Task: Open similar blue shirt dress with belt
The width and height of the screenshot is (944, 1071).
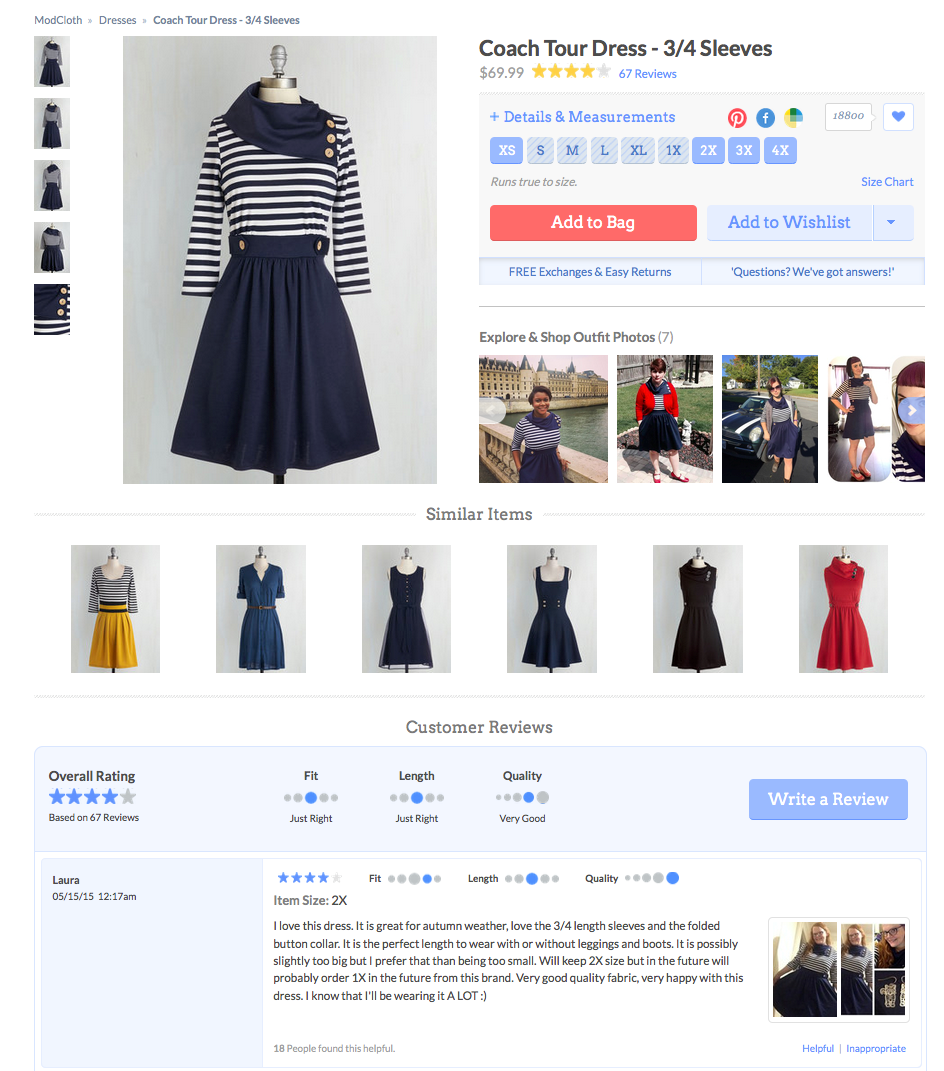Action: click(261, 609)
